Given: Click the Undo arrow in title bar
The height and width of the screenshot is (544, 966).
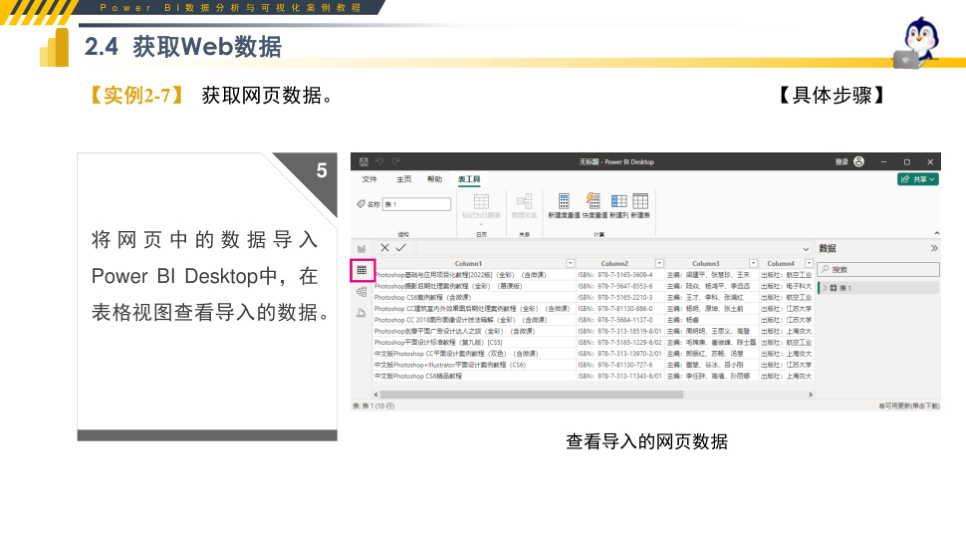Looking at the screenshot, I should 380,162.
